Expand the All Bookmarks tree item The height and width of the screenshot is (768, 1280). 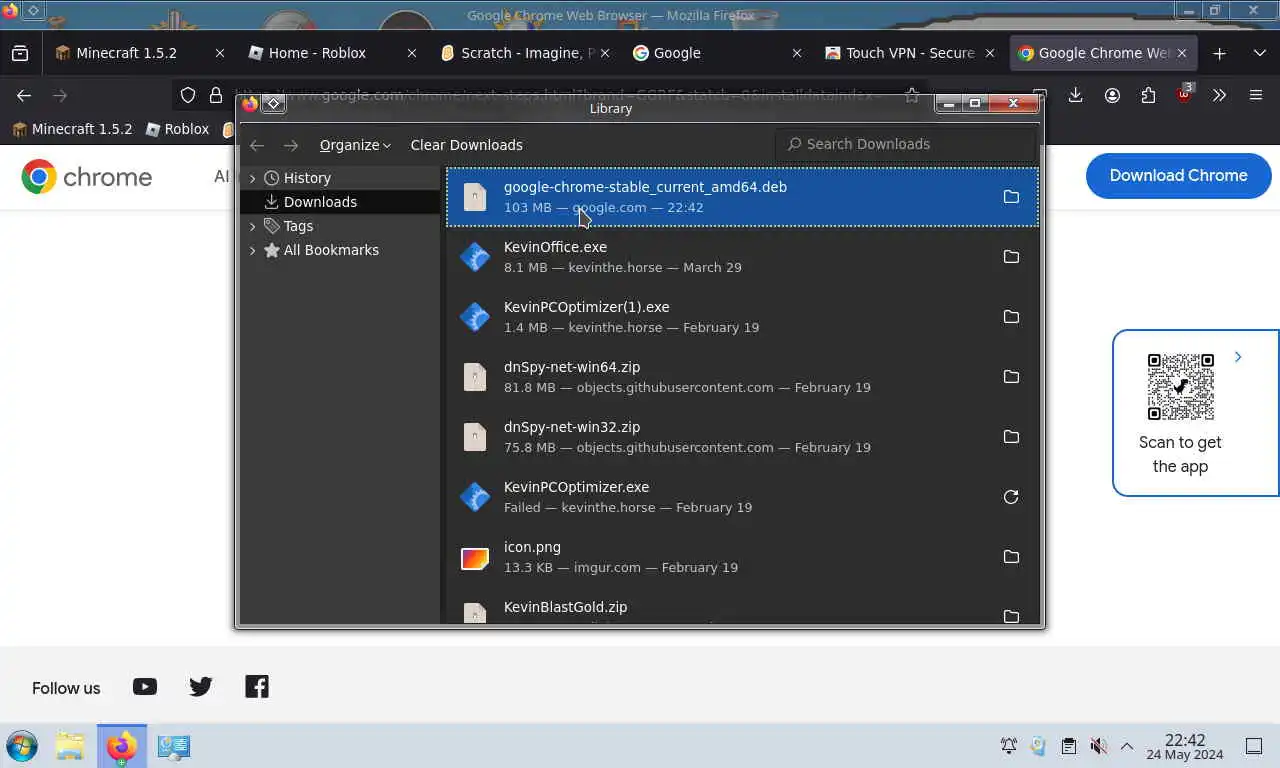pos(252,250)
